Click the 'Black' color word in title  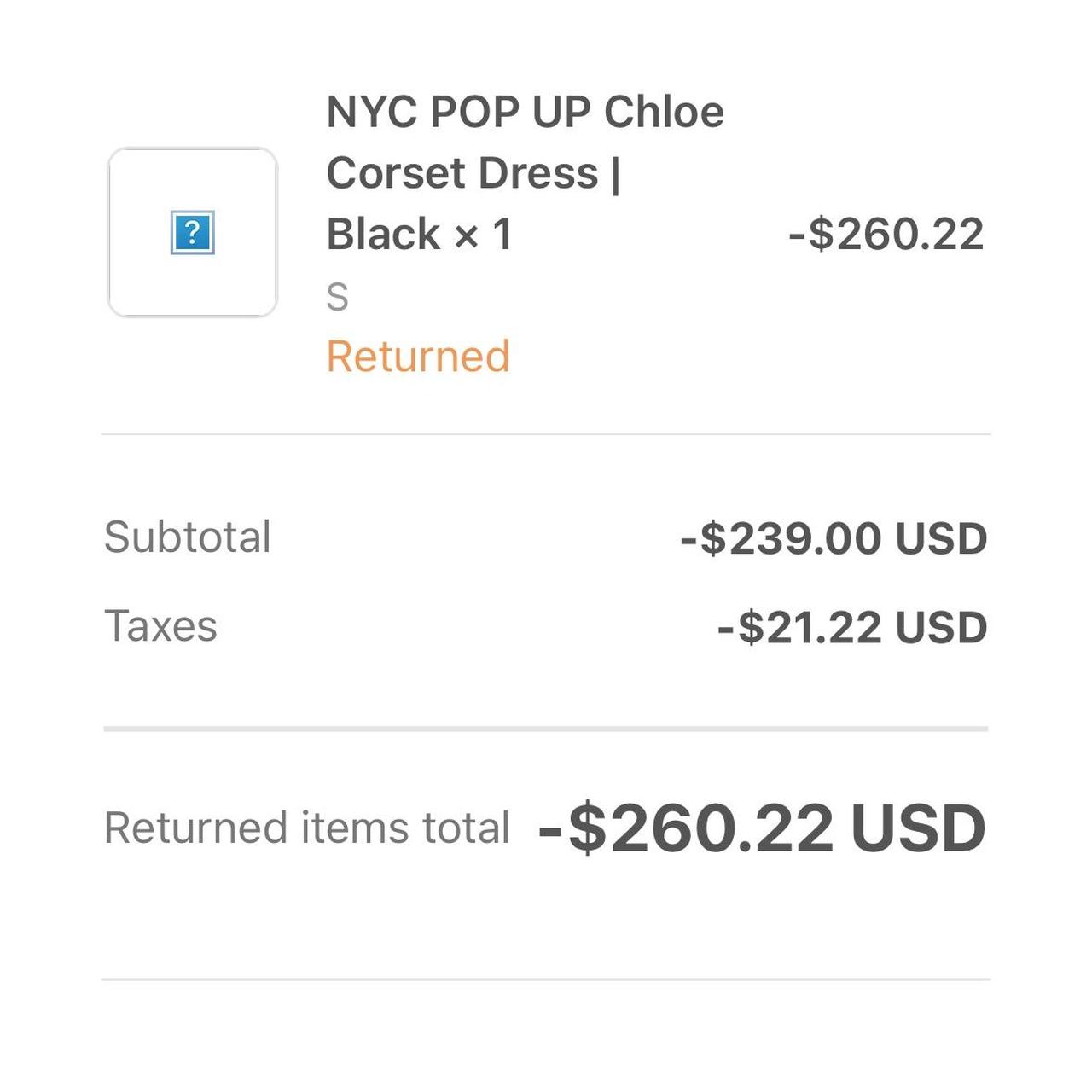click(x=384, y=234)
